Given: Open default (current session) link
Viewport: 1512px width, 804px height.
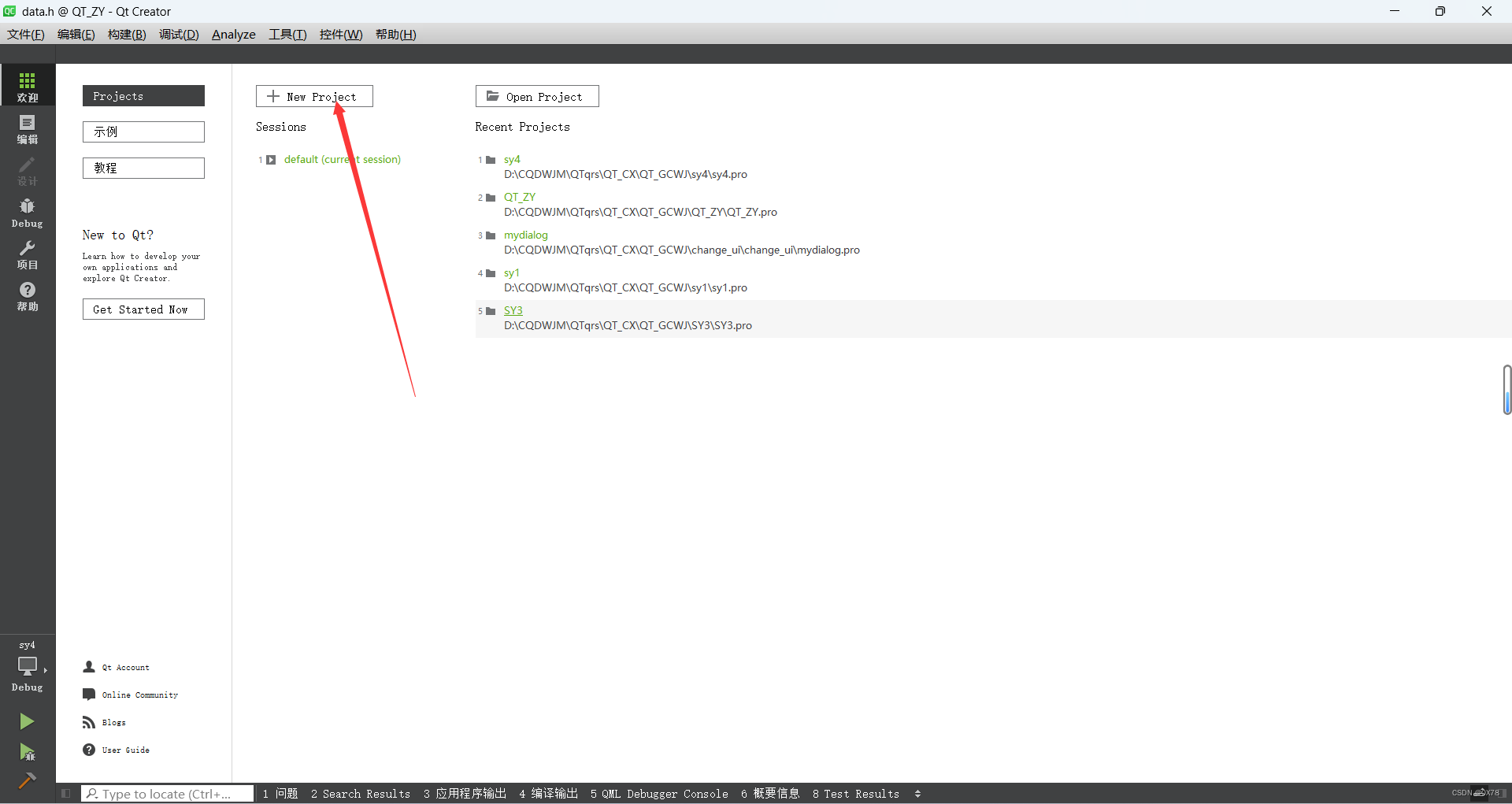Looking at the screenshot, I should 343,159.
